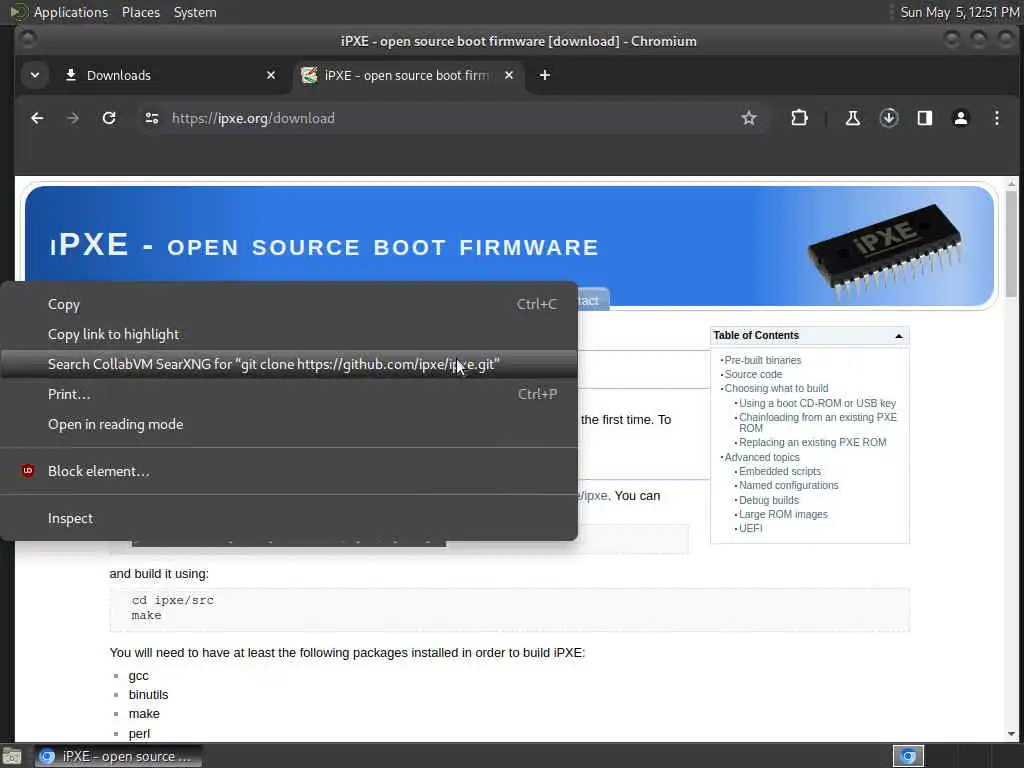Click the iPXE chip logo image

click(x=886, y=251)
